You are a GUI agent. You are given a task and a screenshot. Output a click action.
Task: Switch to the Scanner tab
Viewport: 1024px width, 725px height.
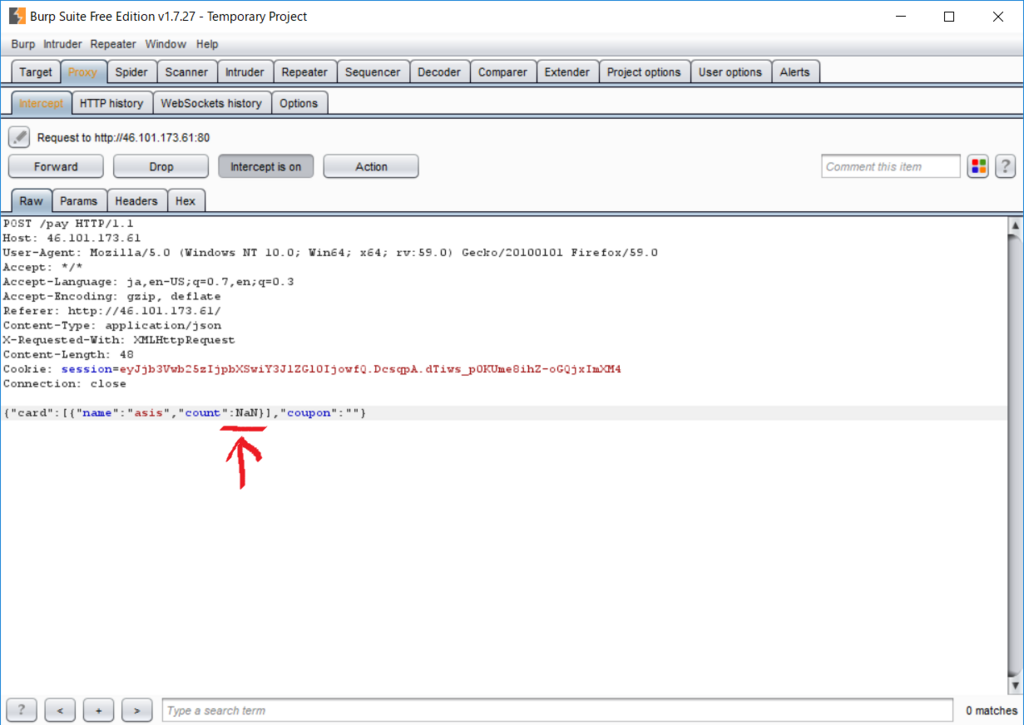[x=186, y=72]
